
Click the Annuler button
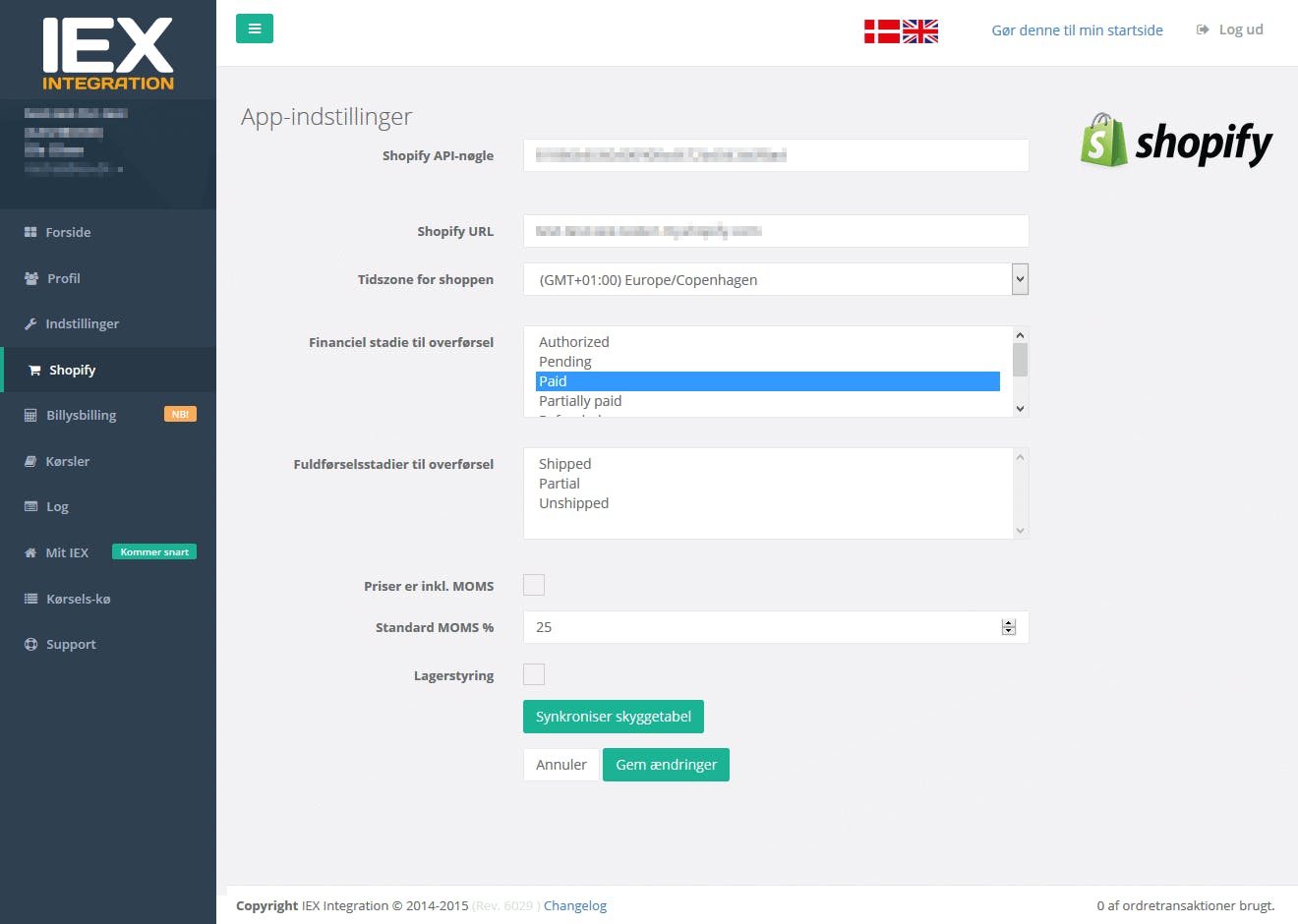[560, 765]
